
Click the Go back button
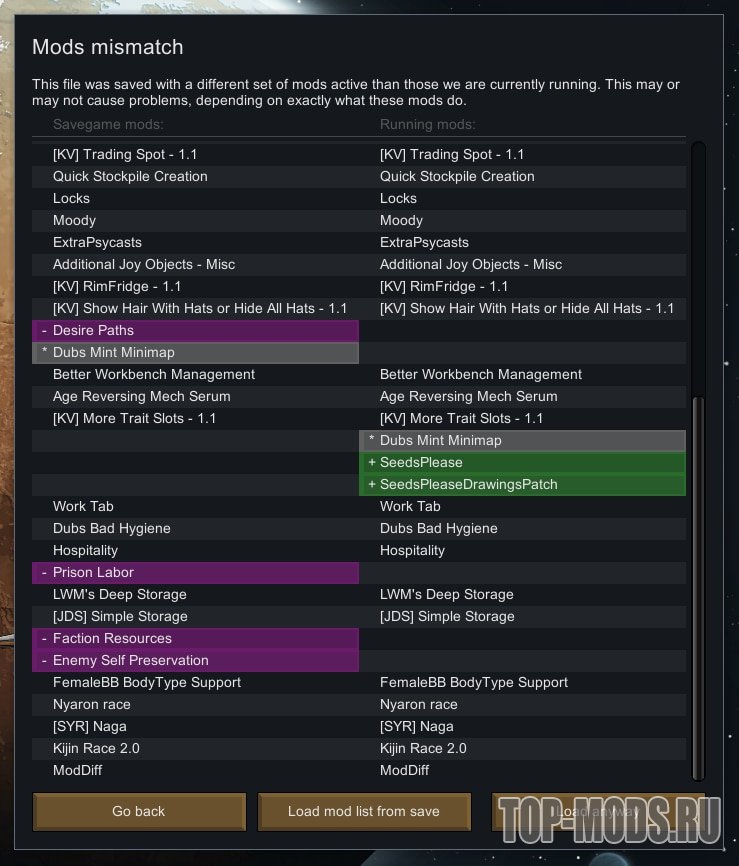[x=139, y=811]
